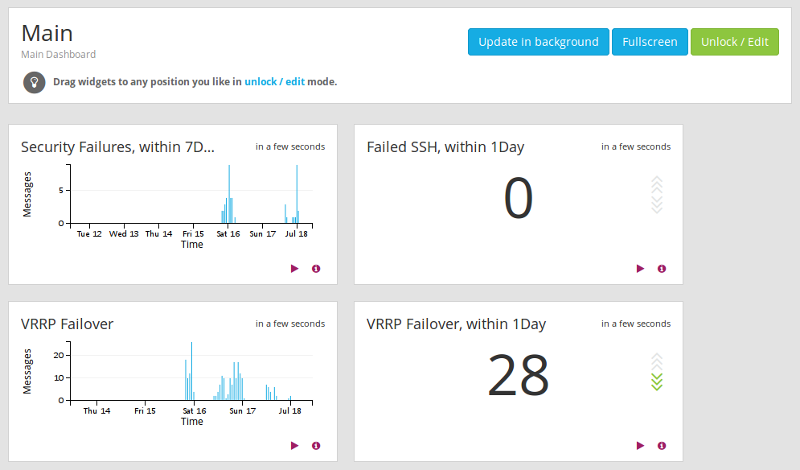Viewport: 800px width, 470px height.
Task: Click the green Unlock / Edit button
Action: 734,42
